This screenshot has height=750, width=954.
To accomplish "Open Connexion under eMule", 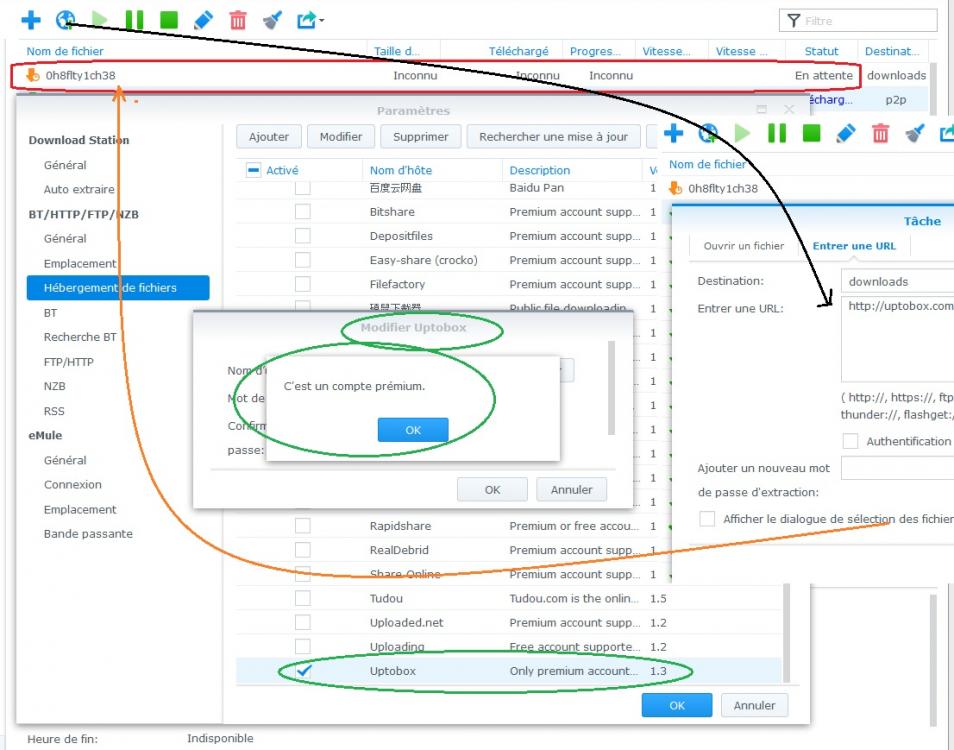I will 72,485.
